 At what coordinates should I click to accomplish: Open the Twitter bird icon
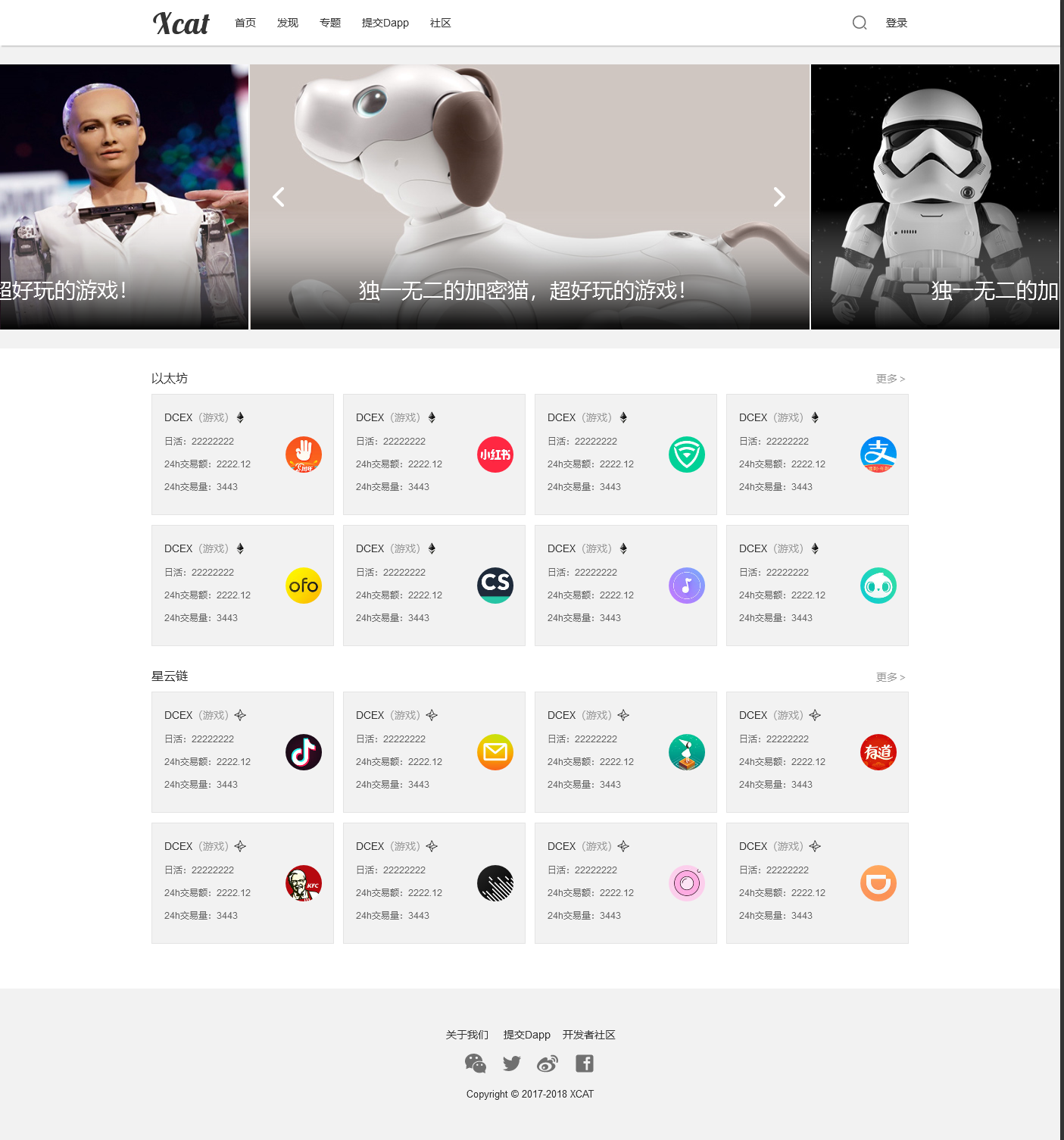pyautogui.click(x=512, y=1063)
